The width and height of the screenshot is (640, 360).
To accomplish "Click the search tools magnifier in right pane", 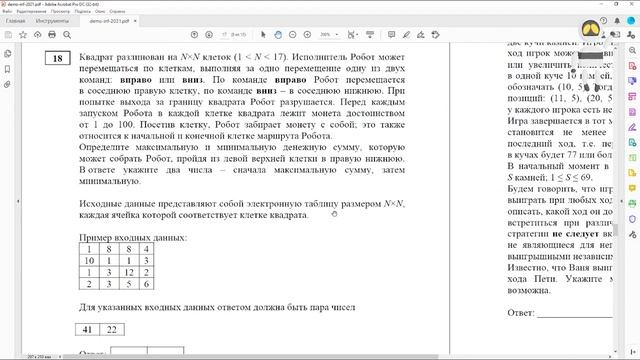I will click(632, 50).
